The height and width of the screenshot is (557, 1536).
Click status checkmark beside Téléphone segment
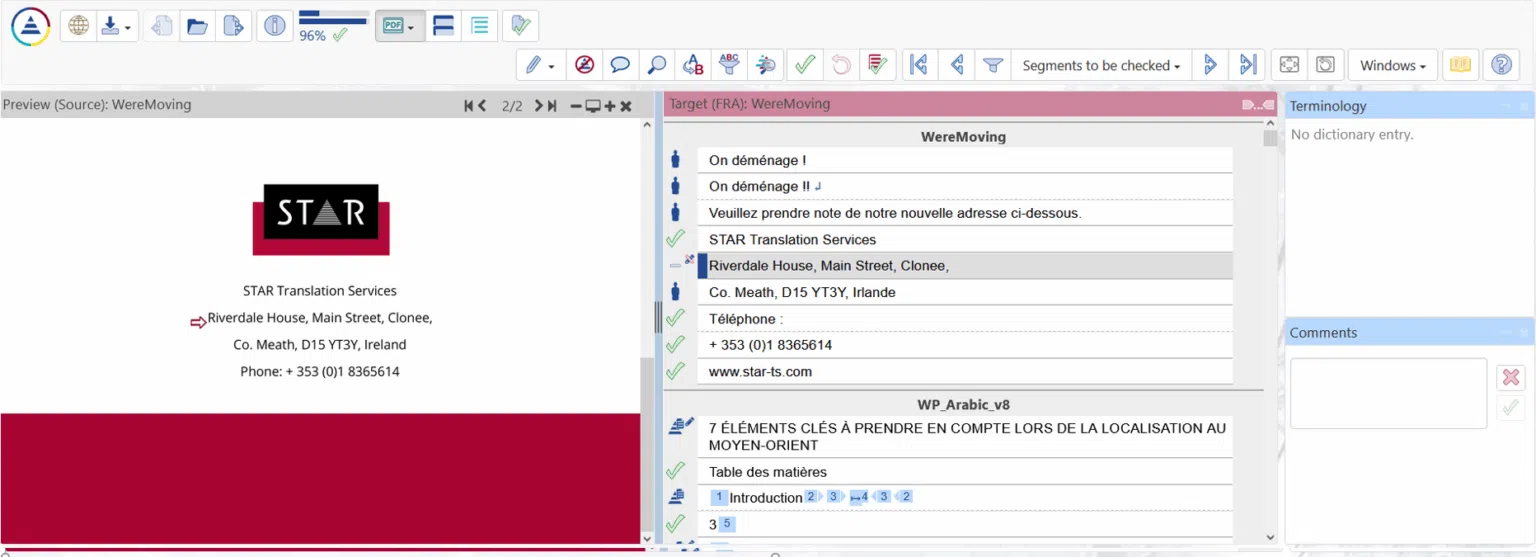coord(675,318)
